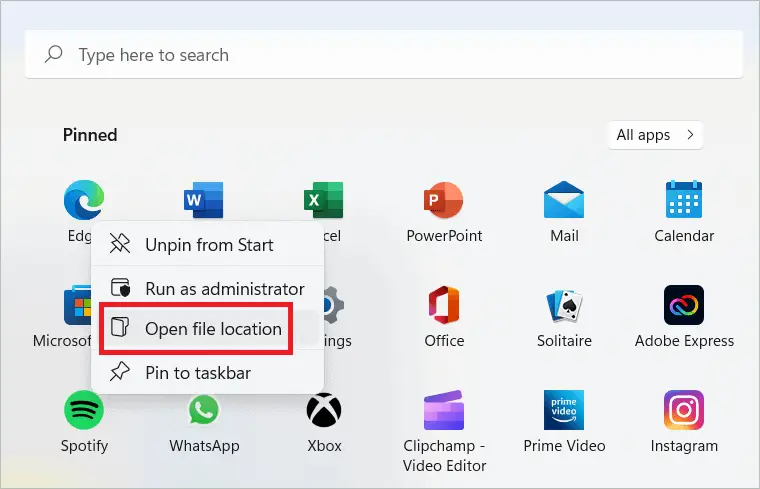Launch PowerPoint from pinned apps

(444, 200)
